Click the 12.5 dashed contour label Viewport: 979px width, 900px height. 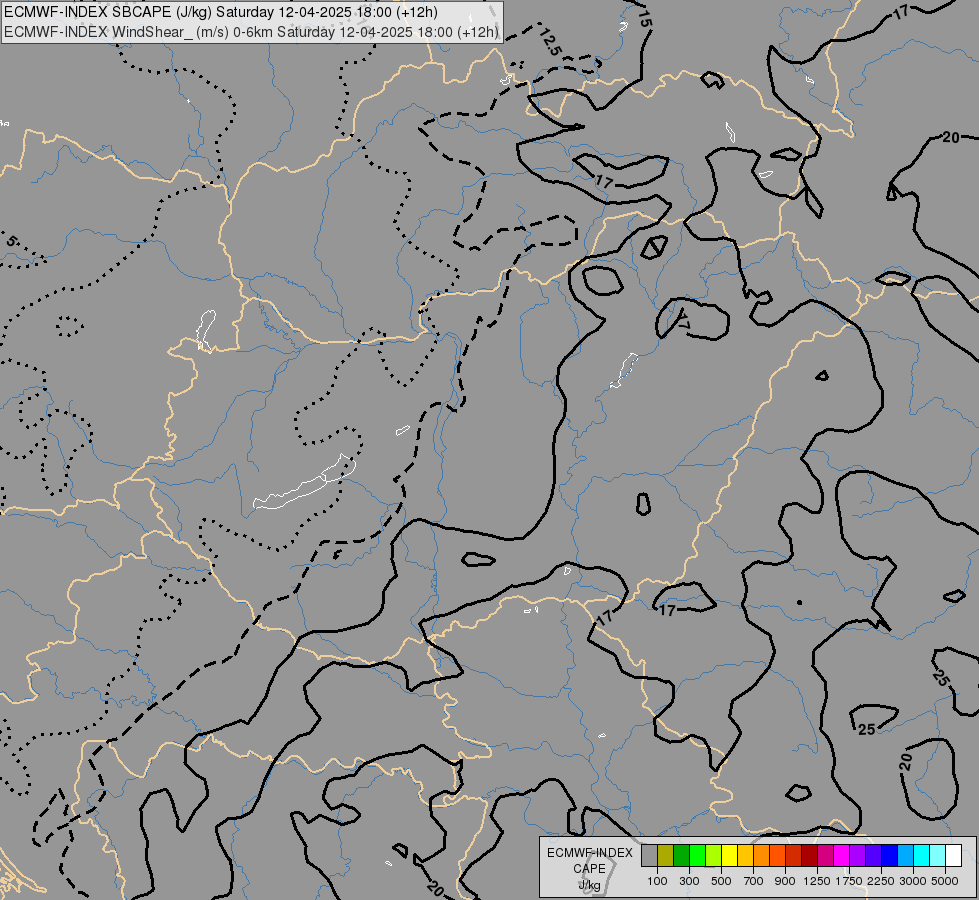click(549, 42)
